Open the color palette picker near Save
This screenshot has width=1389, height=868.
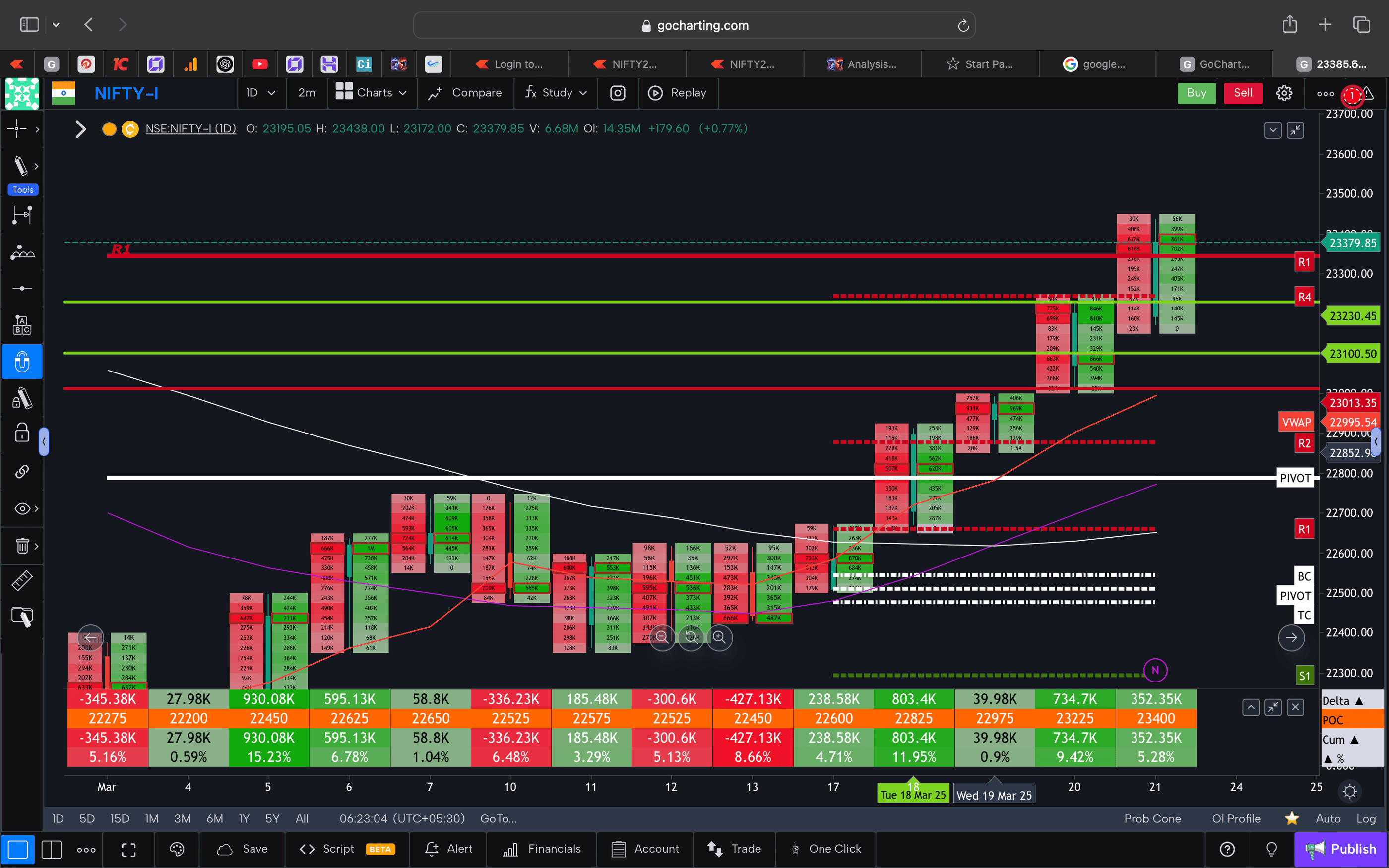click(x=177, y=849)
